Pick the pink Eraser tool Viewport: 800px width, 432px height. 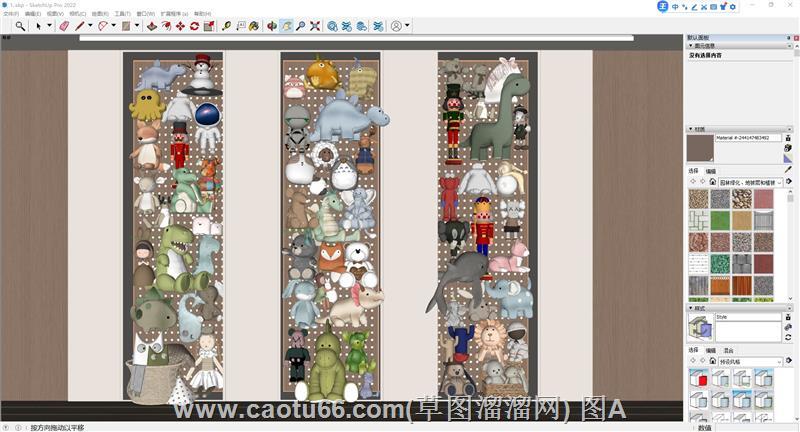[64, 26]
